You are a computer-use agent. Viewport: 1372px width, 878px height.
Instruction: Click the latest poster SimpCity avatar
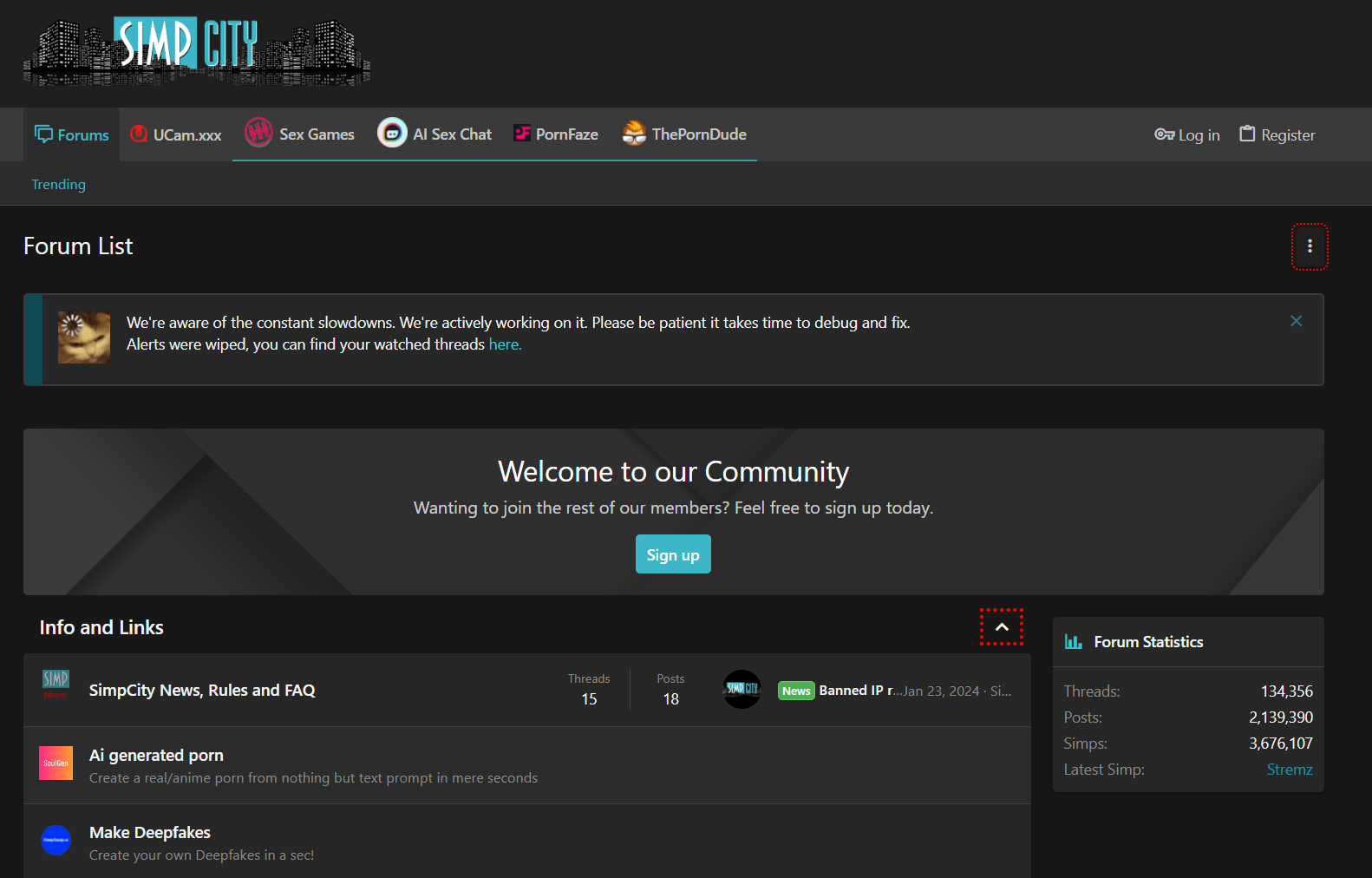[x=742, y=690]
